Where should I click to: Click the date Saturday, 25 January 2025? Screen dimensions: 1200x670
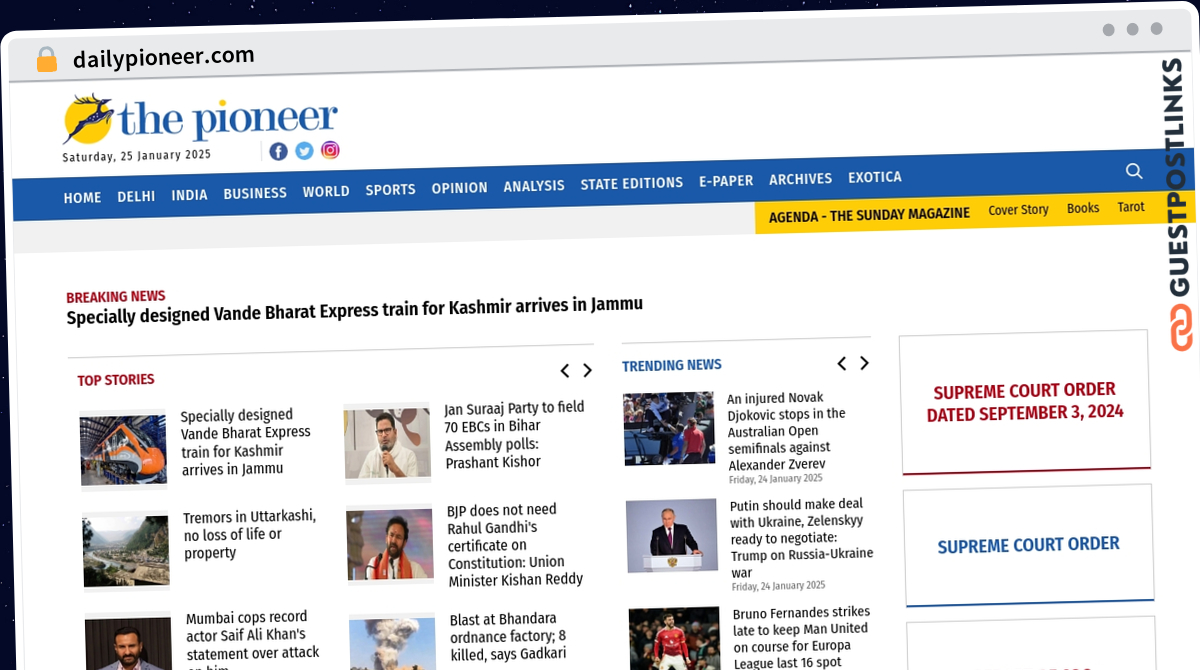coord(137,155)
